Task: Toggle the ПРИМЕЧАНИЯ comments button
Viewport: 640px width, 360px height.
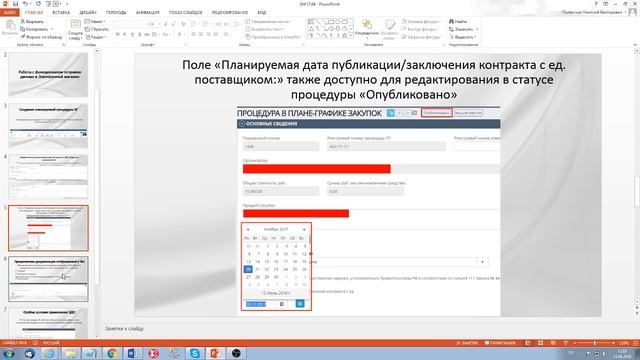Action: [x=500, y=343]
